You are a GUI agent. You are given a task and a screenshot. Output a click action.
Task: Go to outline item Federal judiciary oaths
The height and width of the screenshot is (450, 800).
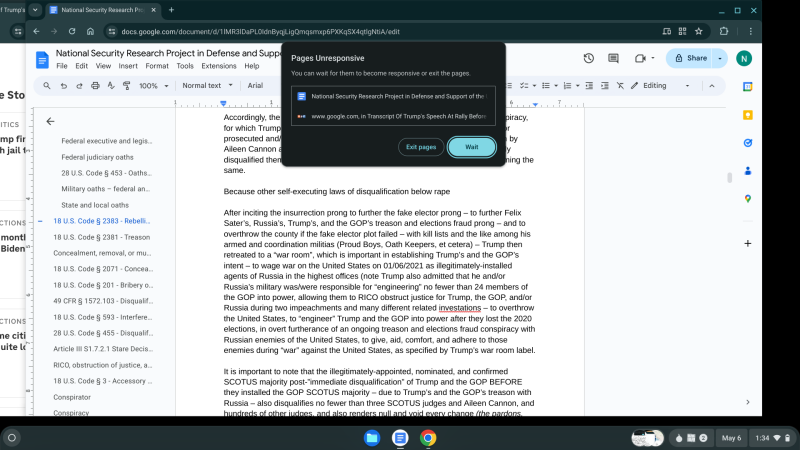tap(97, 157)
